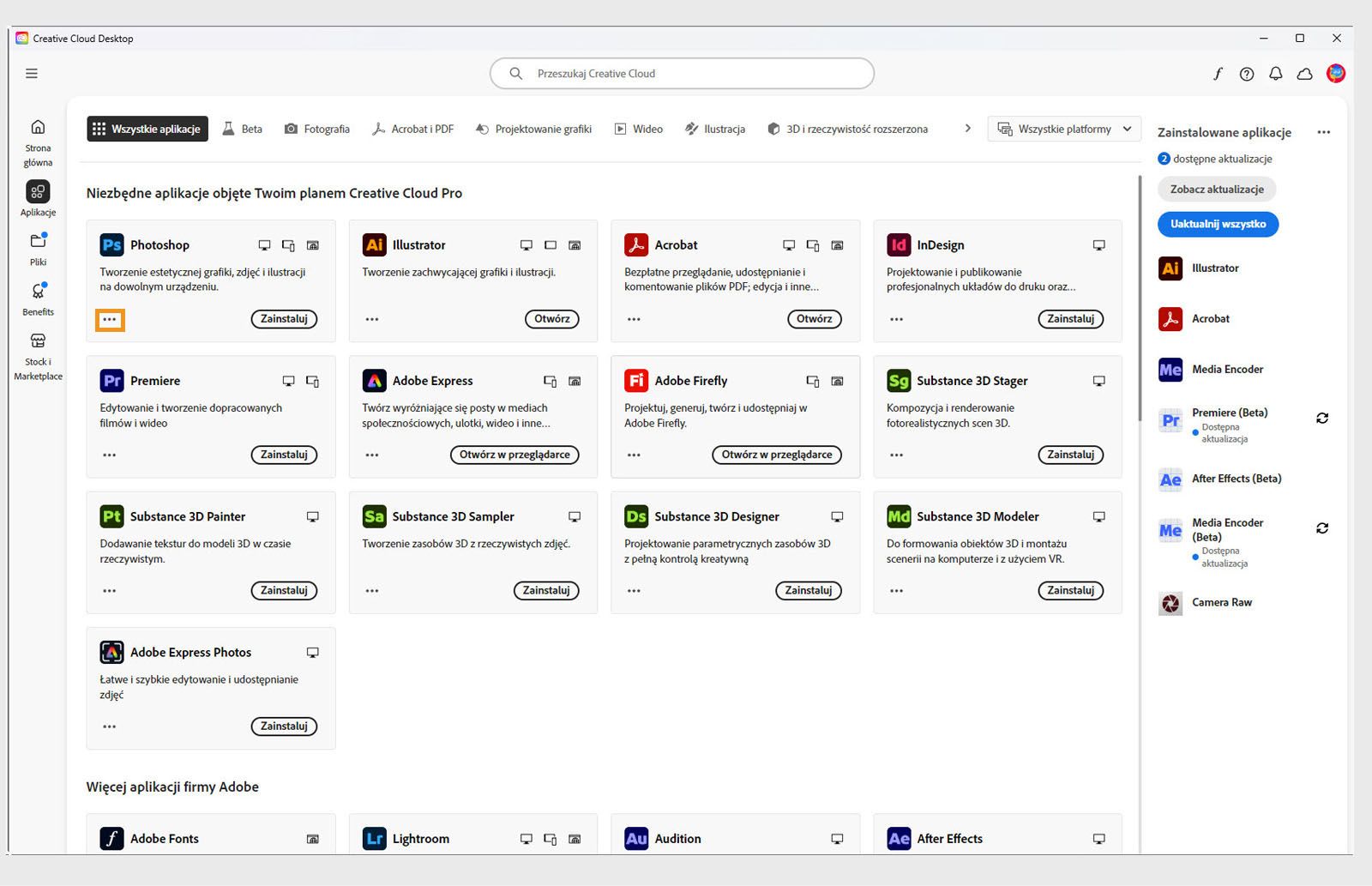The image size is (1372, 886).
Task: Click the Substance 3D Stager icon
Action: point(899,381)
